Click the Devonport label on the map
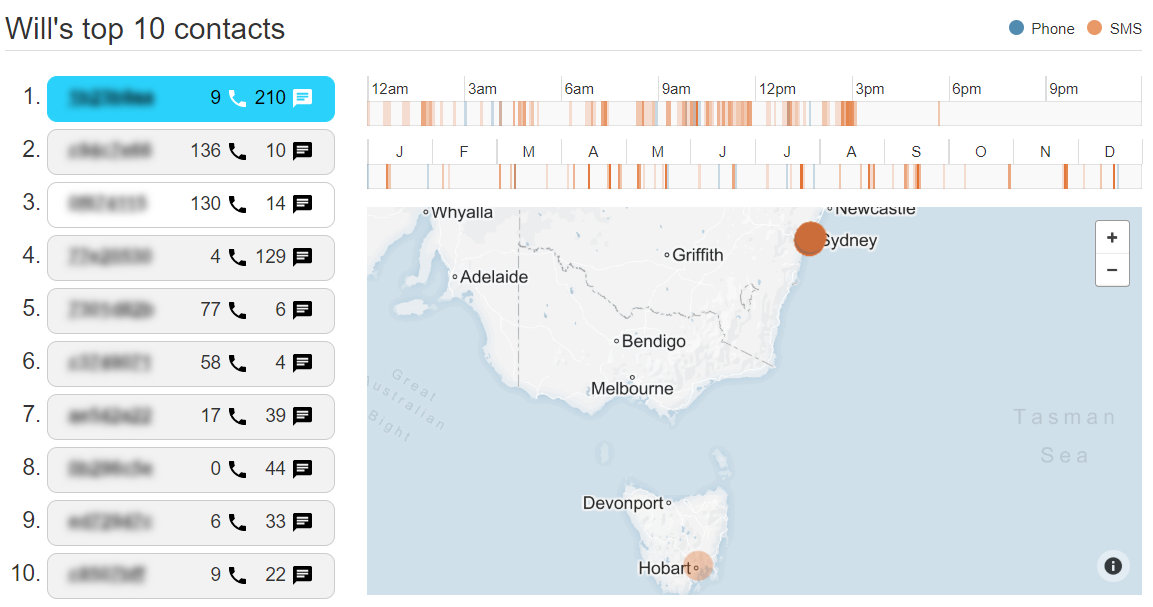The height and width of the screenshot is (607, 1153). coord(623,503)
